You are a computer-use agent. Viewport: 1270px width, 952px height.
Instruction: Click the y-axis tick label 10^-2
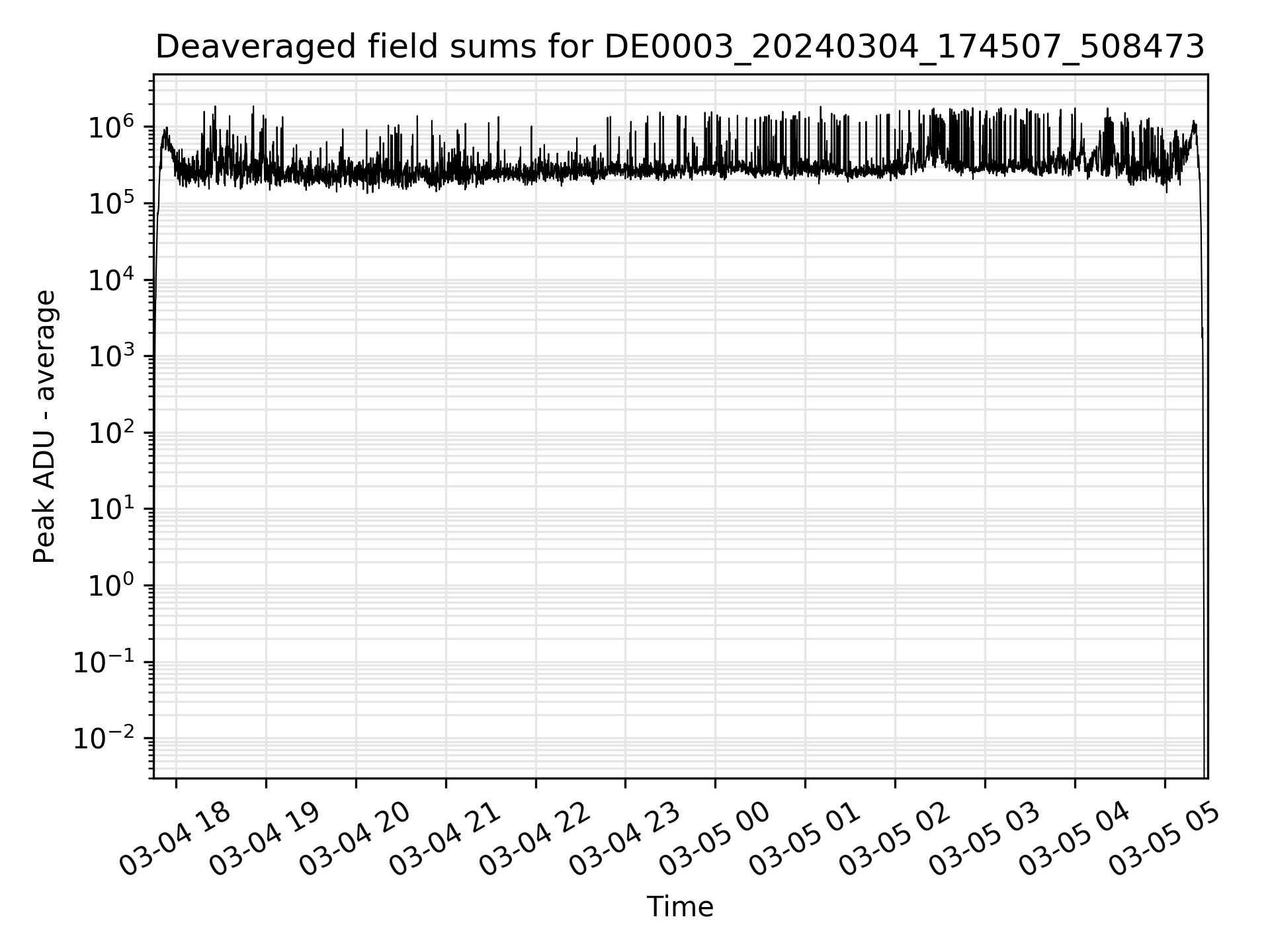(104, 738)
